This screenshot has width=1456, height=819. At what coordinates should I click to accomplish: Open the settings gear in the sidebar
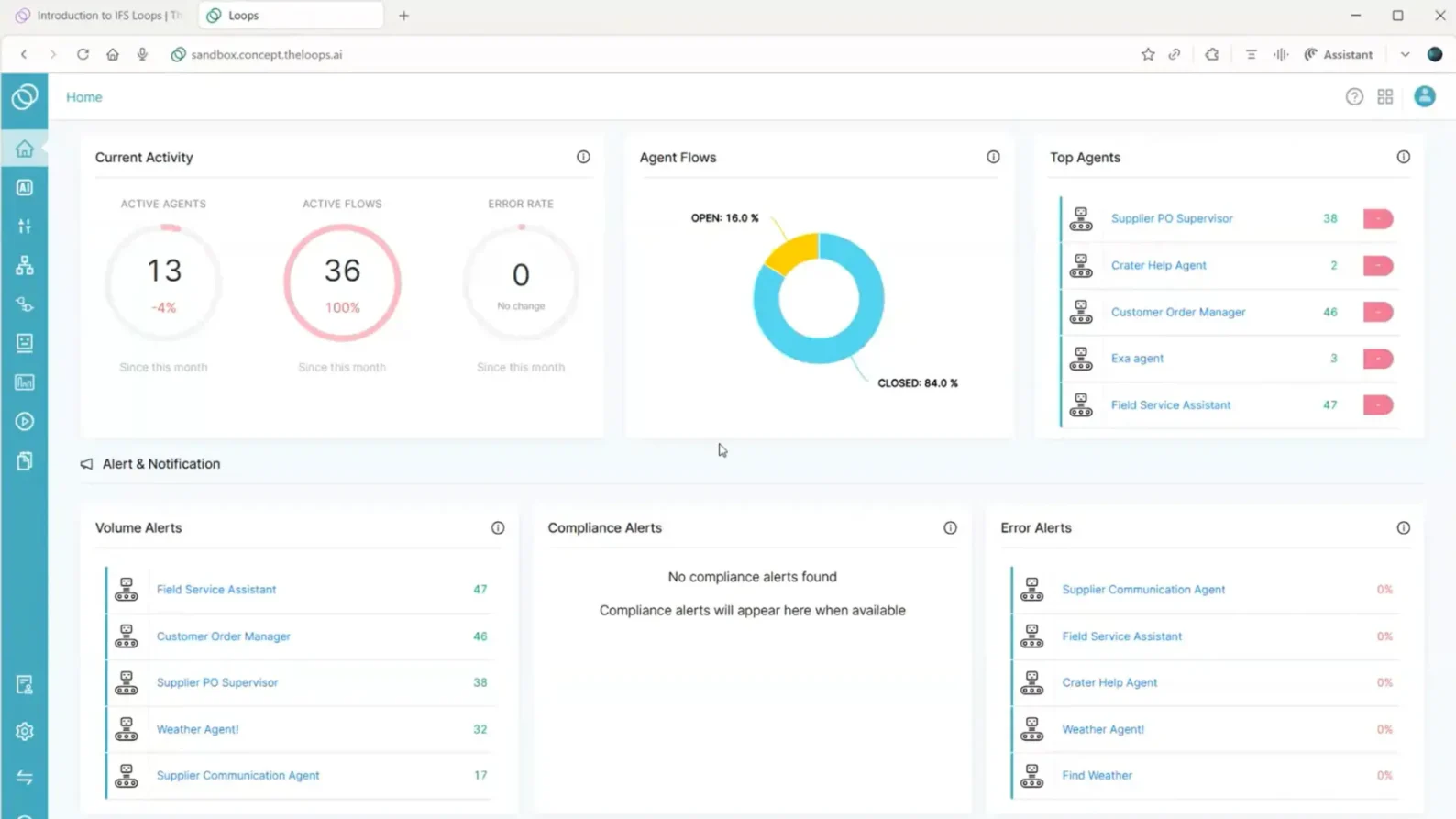click(x=25, y=731)
